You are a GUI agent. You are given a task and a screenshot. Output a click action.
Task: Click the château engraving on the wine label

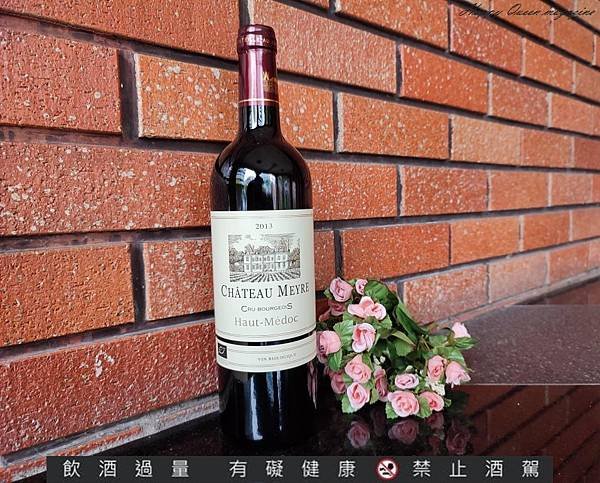pos(264,258)
